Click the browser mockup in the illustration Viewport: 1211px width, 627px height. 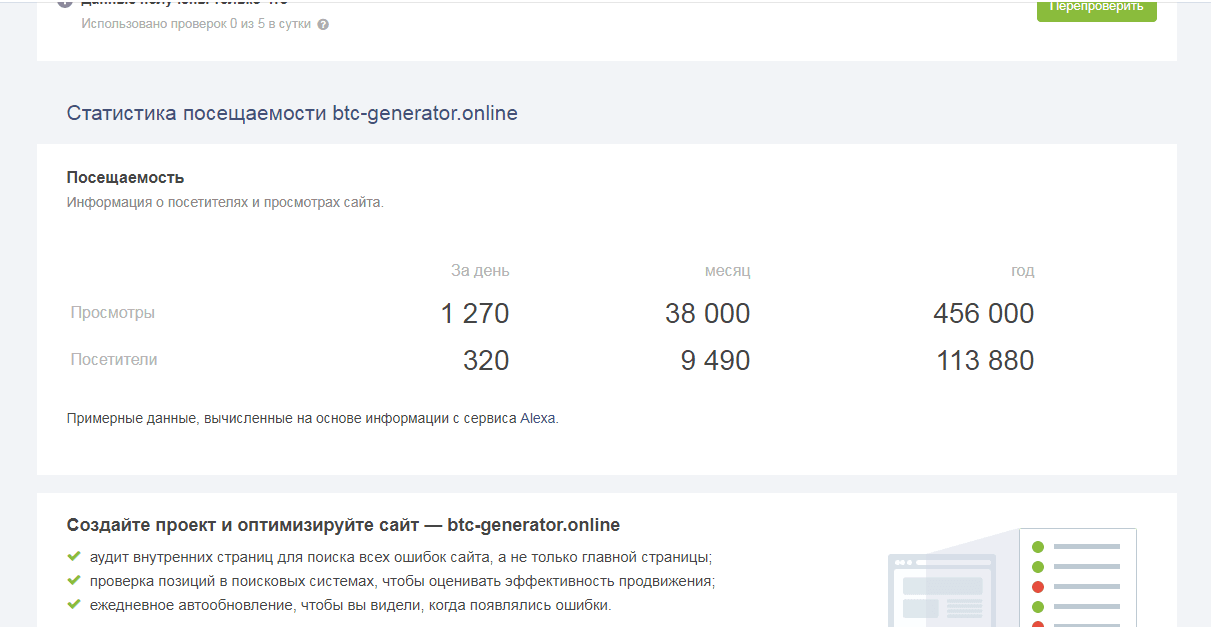point(940,590)
